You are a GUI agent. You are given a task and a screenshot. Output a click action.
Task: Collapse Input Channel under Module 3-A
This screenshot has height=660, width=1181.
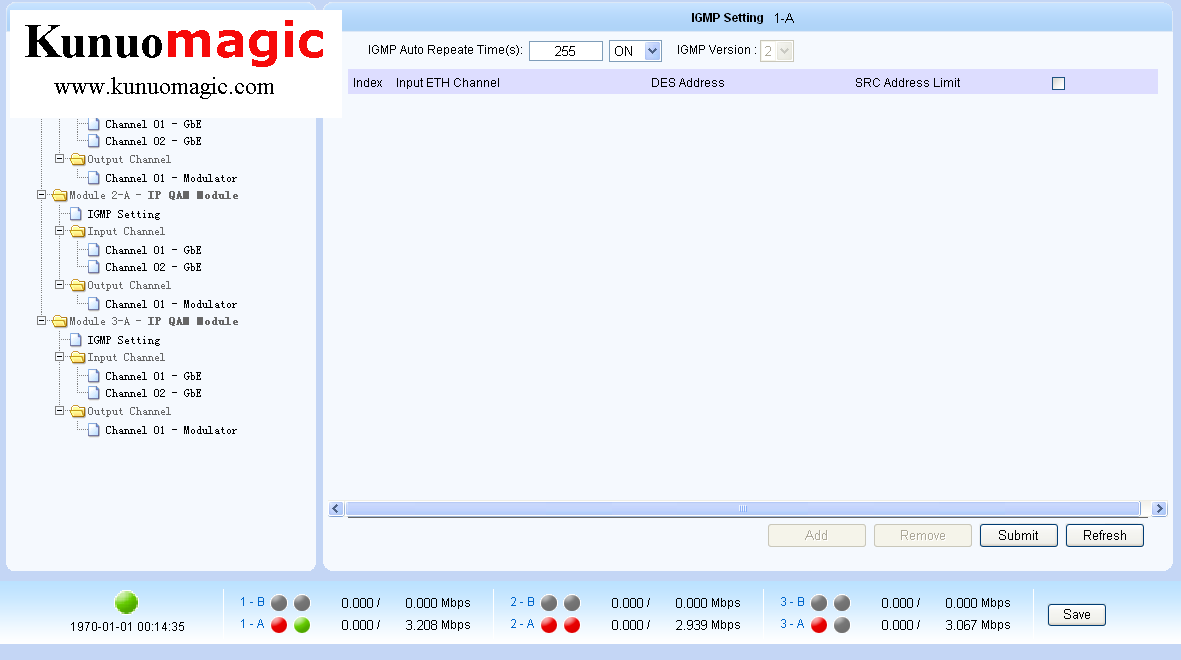click(x=60, y=356)
